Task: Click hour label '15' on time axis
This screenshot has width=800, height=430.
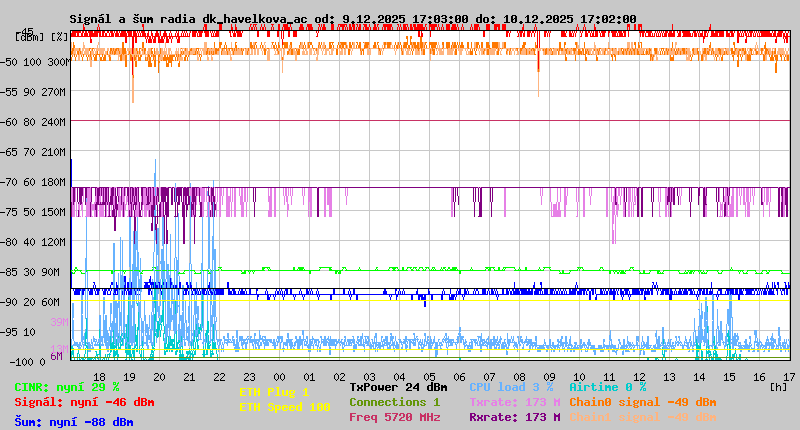Action: (x=730, y=377)
